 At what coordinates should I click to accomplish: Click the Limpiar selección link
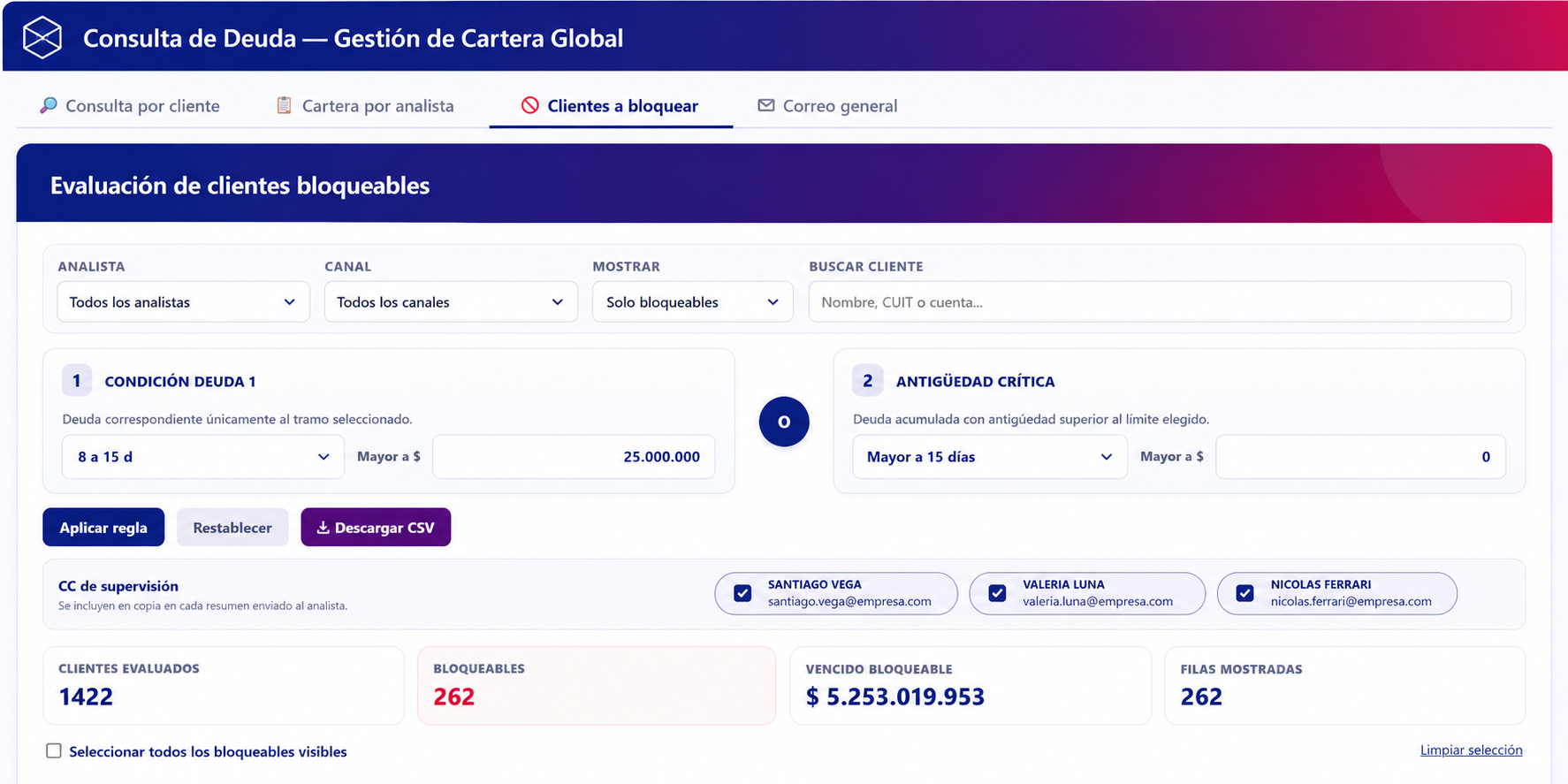tap(1471, 750)
